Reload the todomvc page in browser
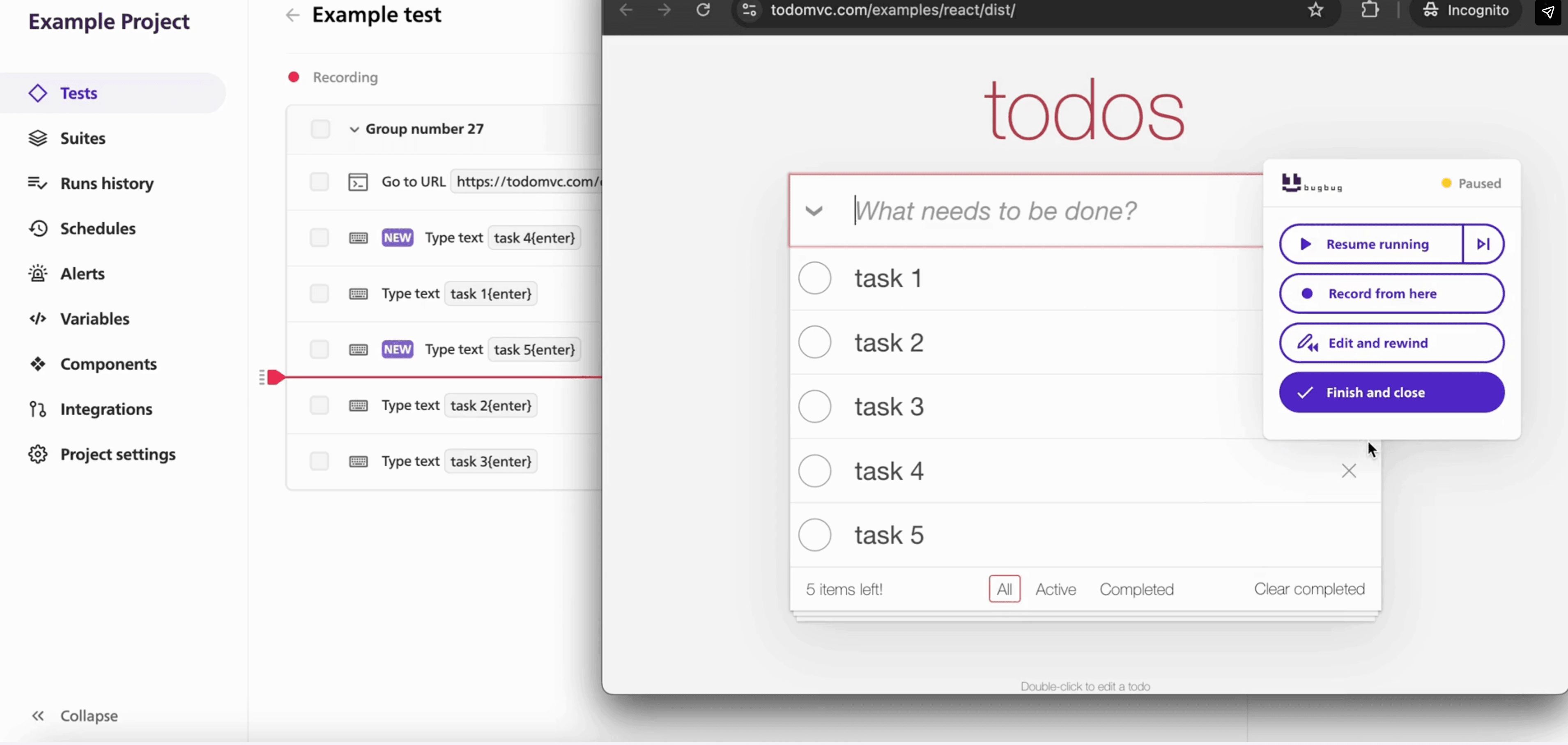Viewport: 1568px width, 745px height. click(x=703, y=10)
